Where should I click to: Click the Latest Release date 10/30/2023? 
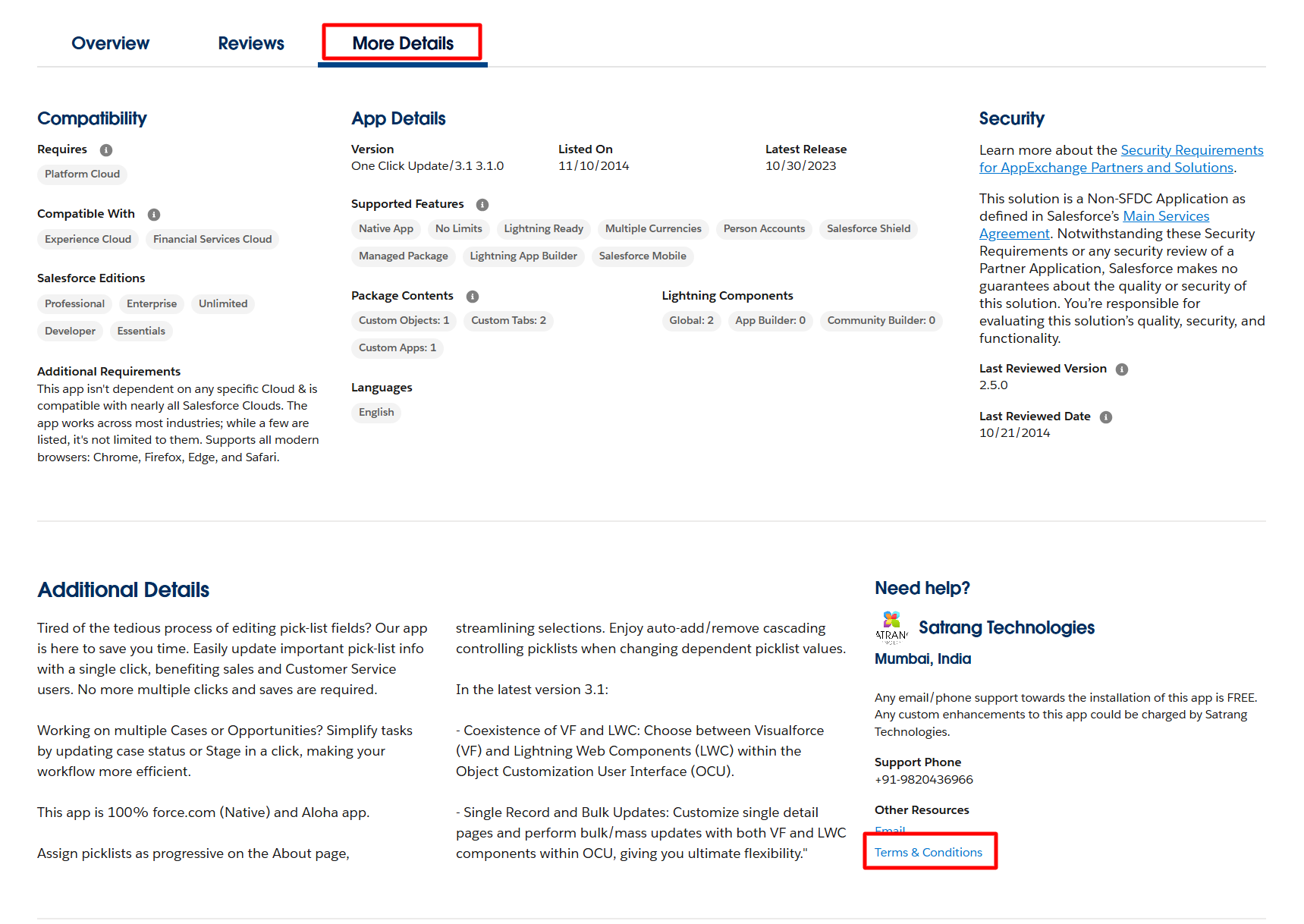click(x=800, y=165)
